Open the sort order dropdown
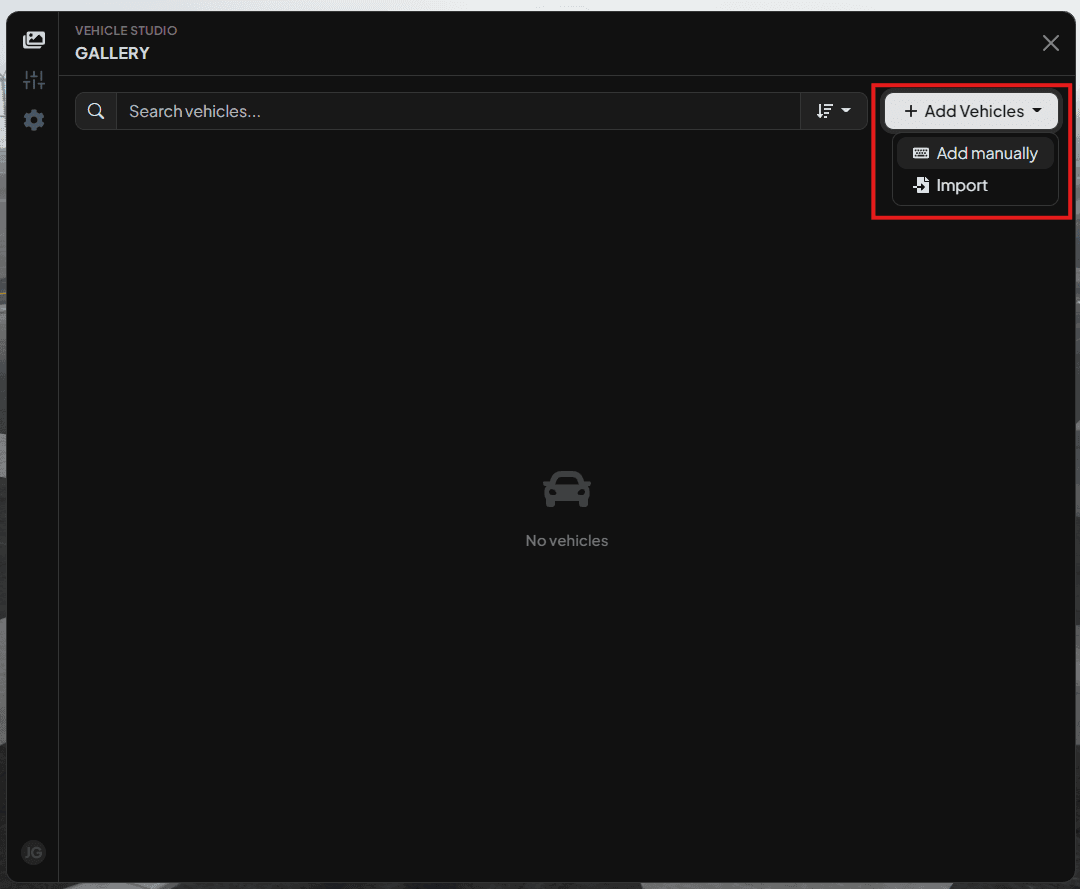 pos(833,111)
